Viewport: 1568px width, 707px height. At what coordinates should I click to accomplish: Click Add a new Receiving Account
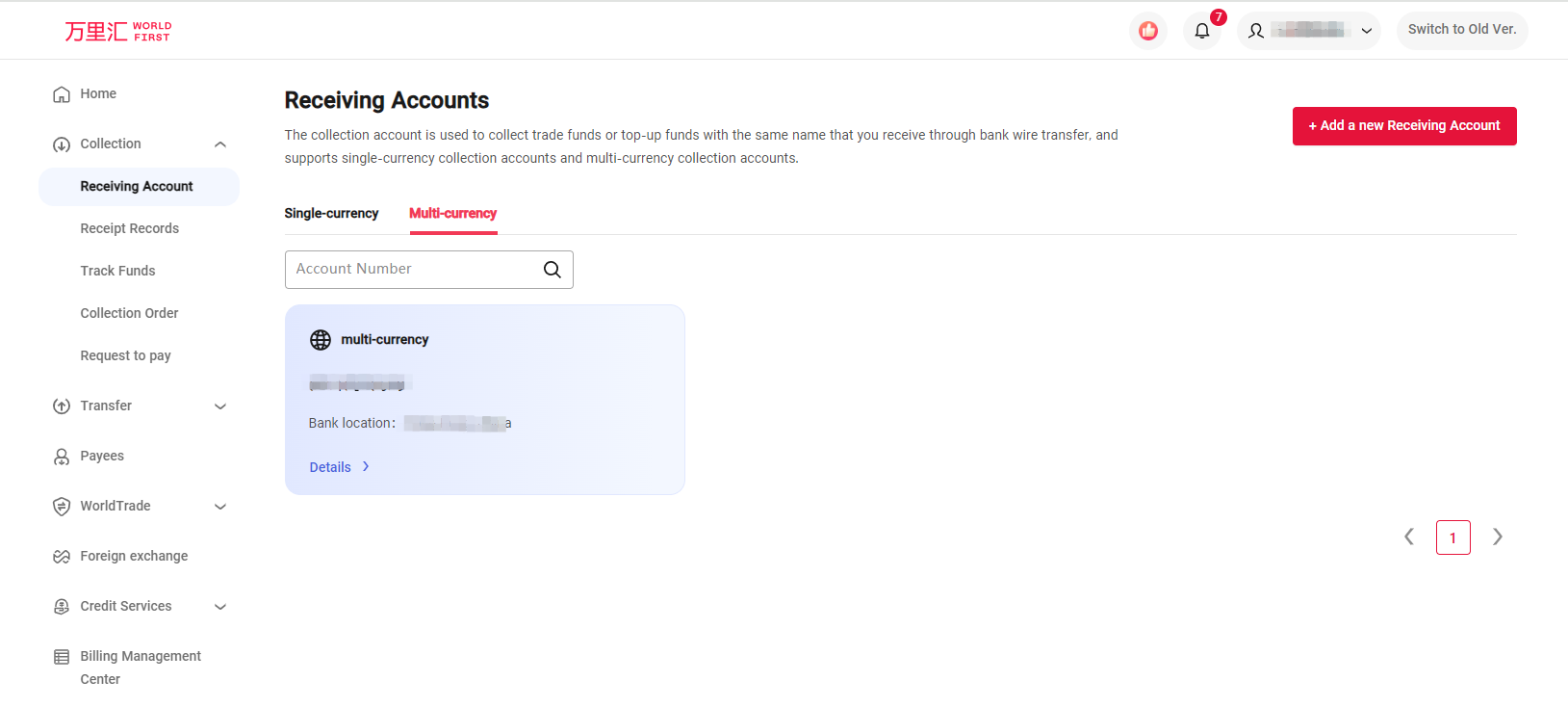(1404, 126)
